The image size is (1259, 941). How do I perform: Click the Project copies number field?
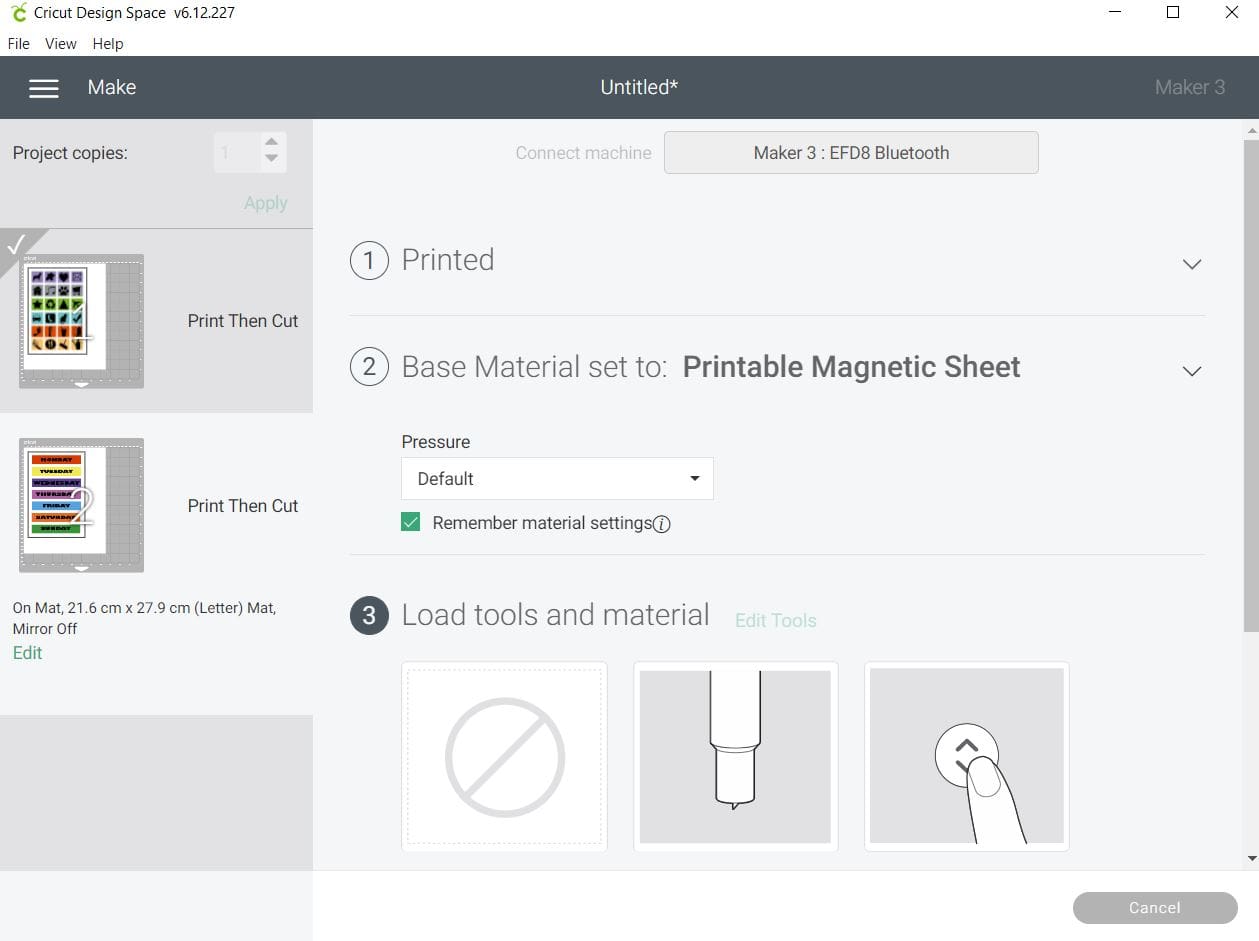tap(237, 153)
